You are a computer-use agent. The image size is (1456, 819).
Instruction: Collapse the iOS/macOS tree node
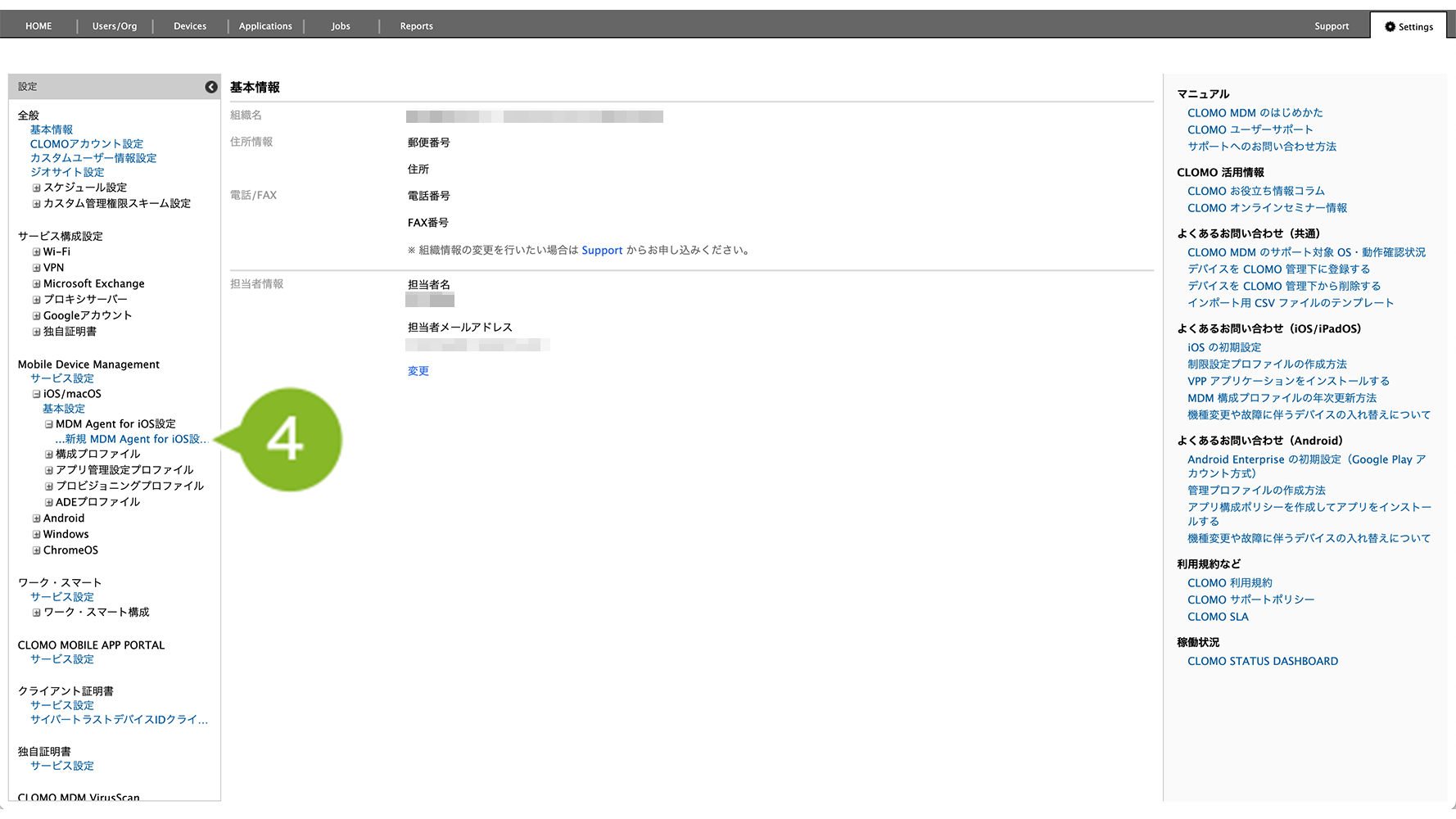[36, 394]
